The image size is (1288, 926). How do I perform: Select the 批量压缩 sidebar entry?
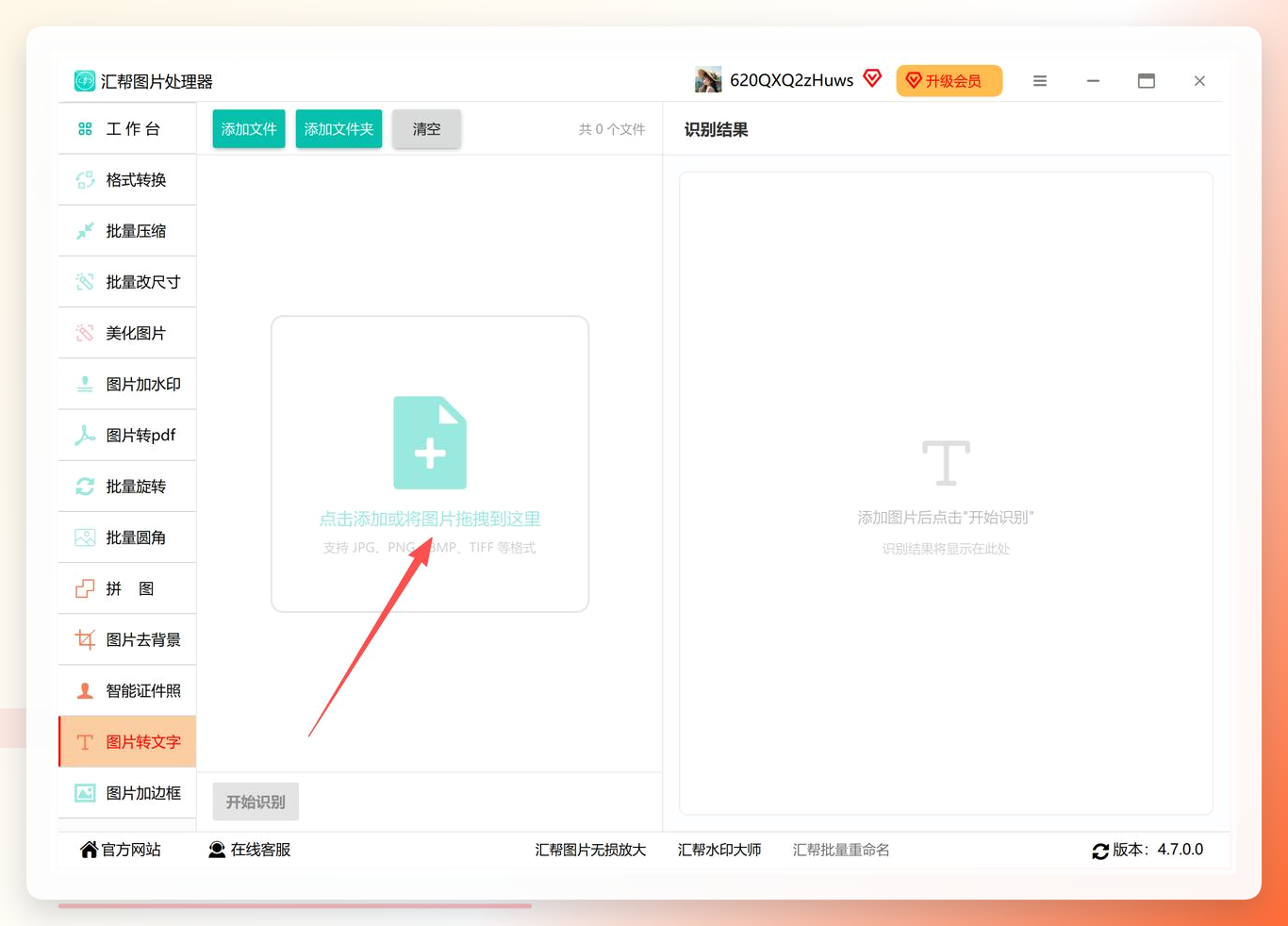pyautogui.click(x=127, y=231)
